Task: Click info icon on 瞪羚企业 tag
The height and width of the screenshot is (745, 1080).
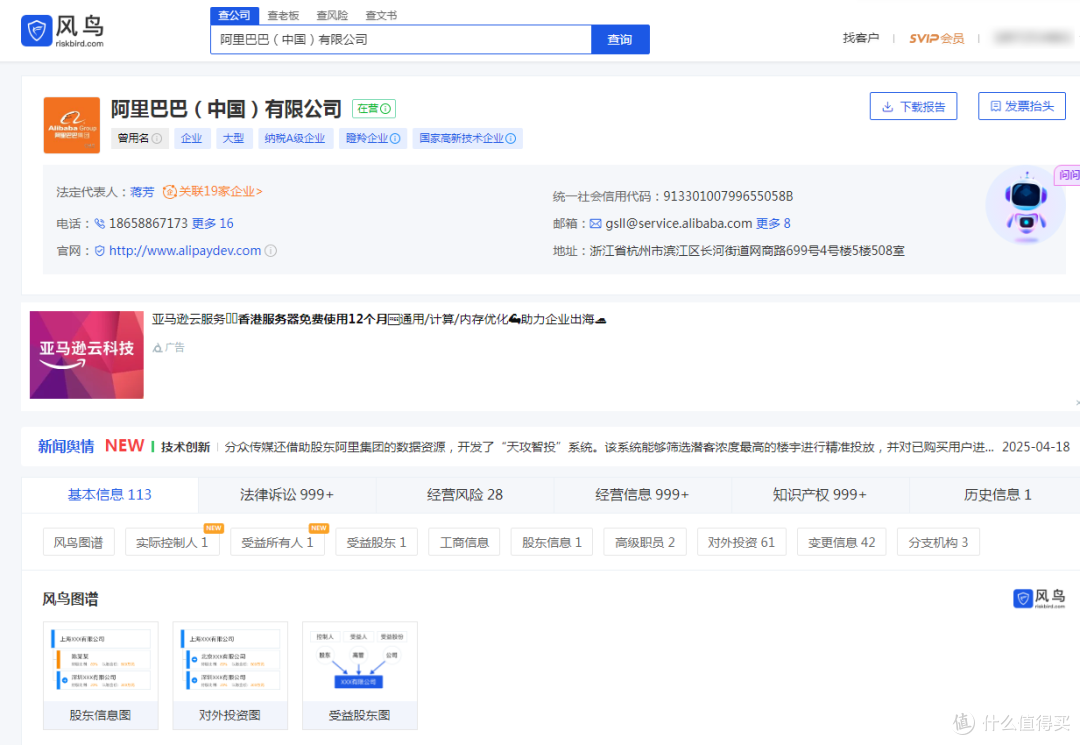Action: tap(395, 138)
